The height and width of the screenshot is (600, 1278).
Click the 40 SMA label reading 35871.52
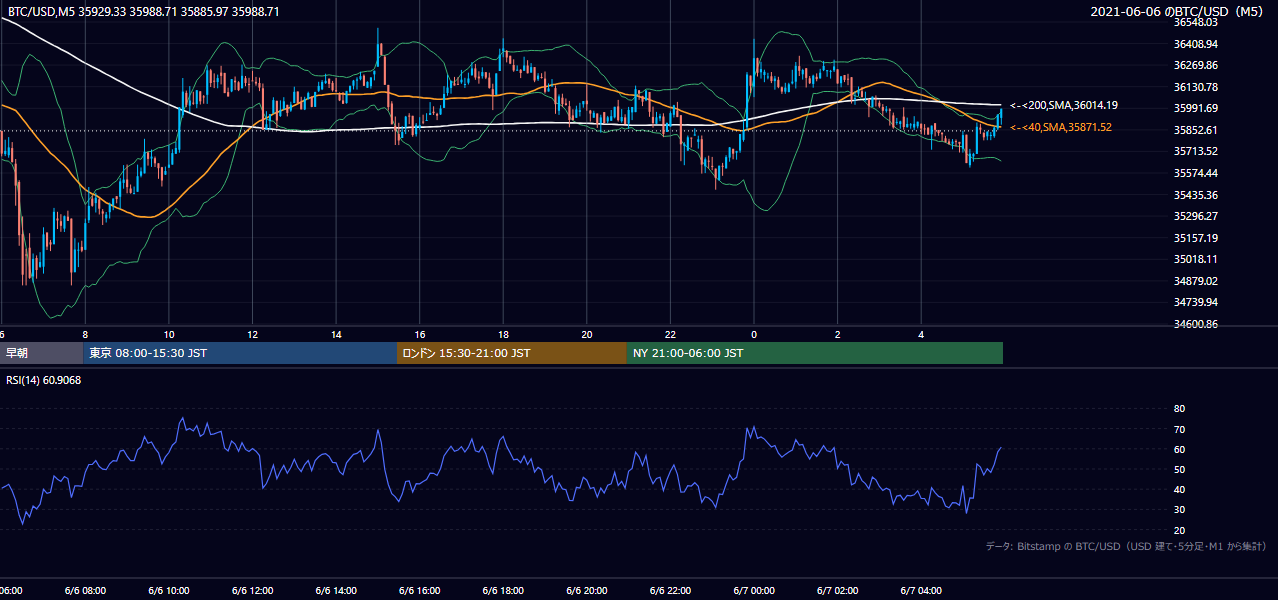tap(1061, 127)
